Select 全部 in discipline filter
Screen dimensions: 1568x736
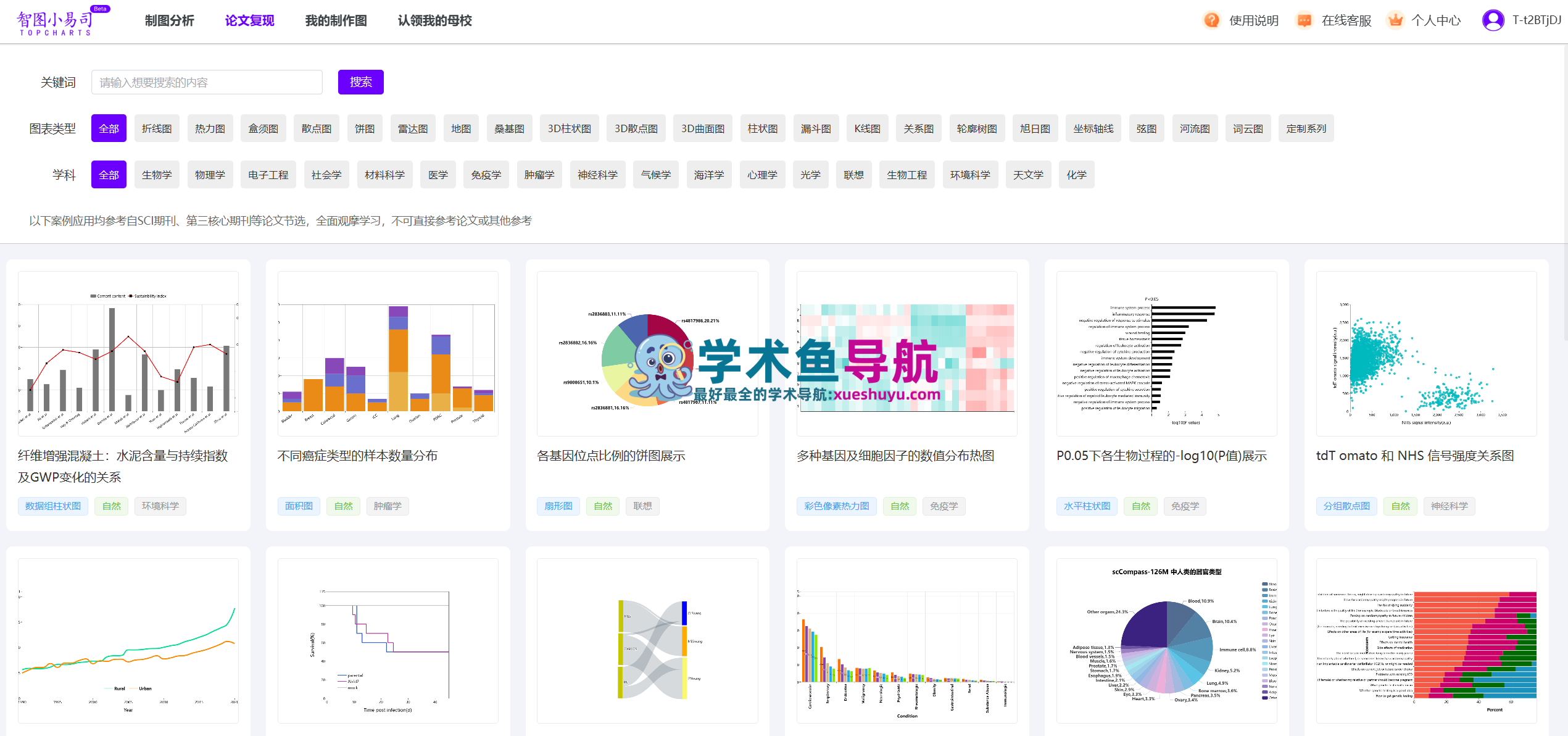coord(109,175)
